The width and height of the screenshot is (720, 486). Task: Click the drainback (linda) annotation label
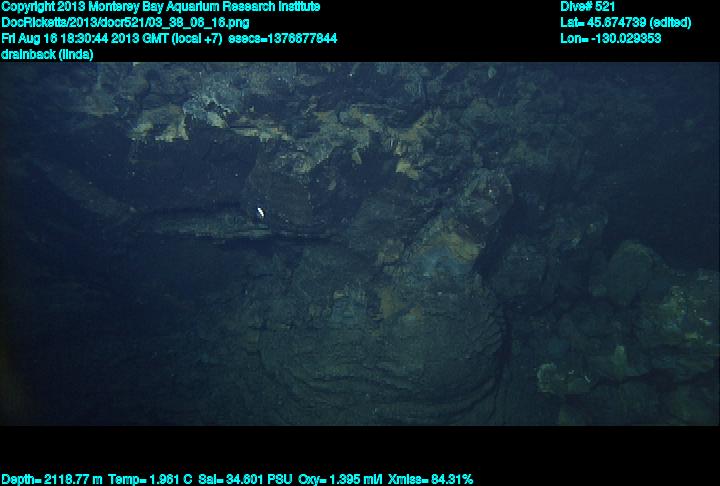pyautogui.click(x=48, y=55)
